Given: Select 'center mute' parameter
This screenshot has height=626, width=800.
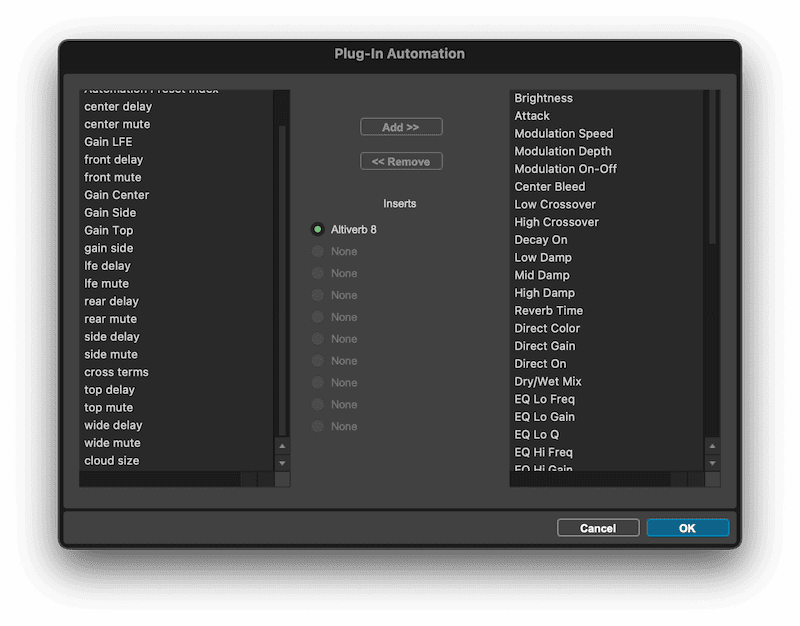Looking at the screenshot, I should (x=117, y=124).
